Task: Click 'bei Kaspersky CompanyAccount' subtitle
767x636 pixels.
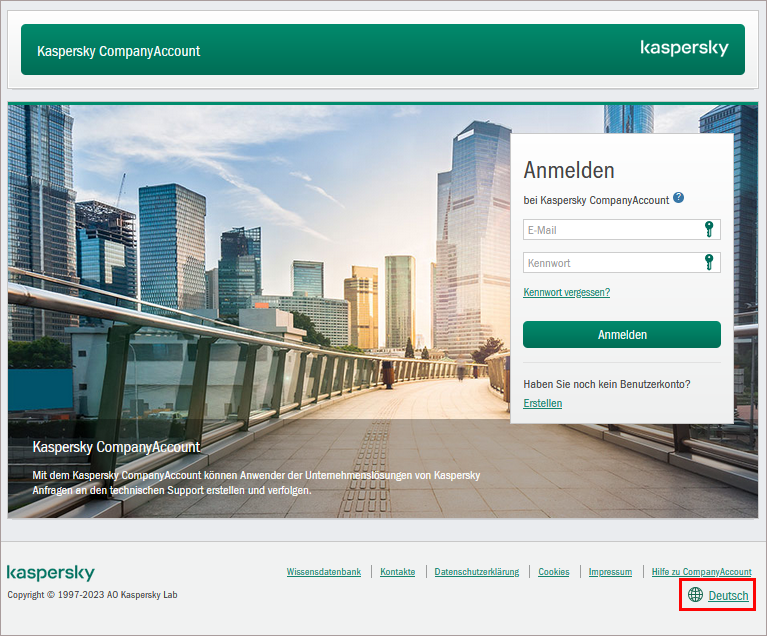Action: 596,200
